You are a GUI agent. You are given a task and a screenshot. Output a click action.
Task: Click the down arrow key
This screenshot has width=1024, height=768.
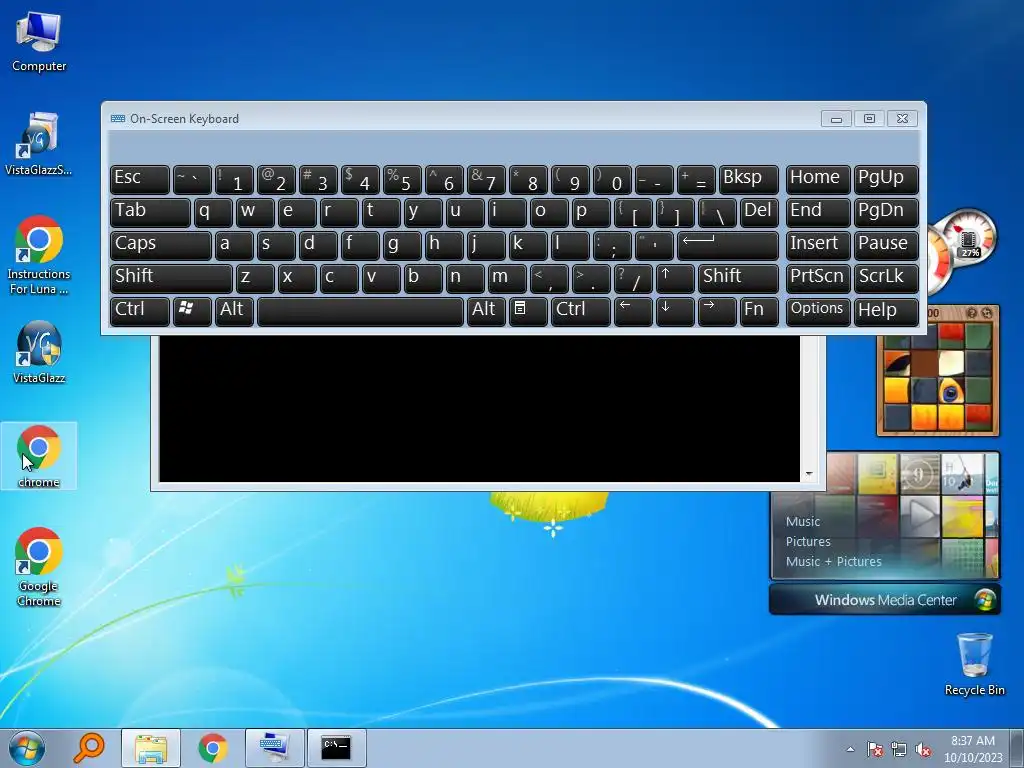tap(675, 311)
